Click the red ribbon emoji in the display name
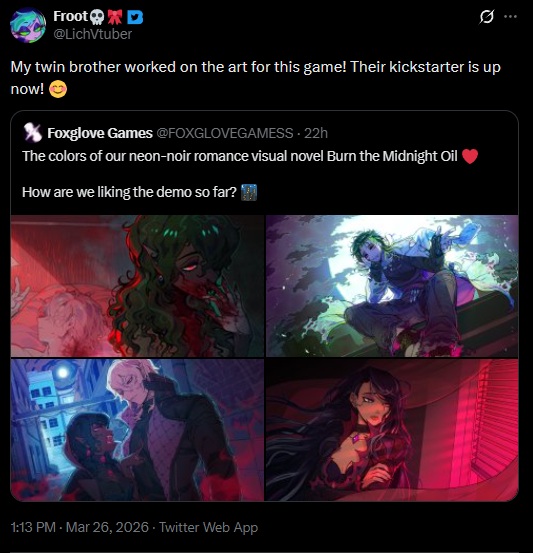Viewport: 533px width, 553px height. tap(115, 17)
